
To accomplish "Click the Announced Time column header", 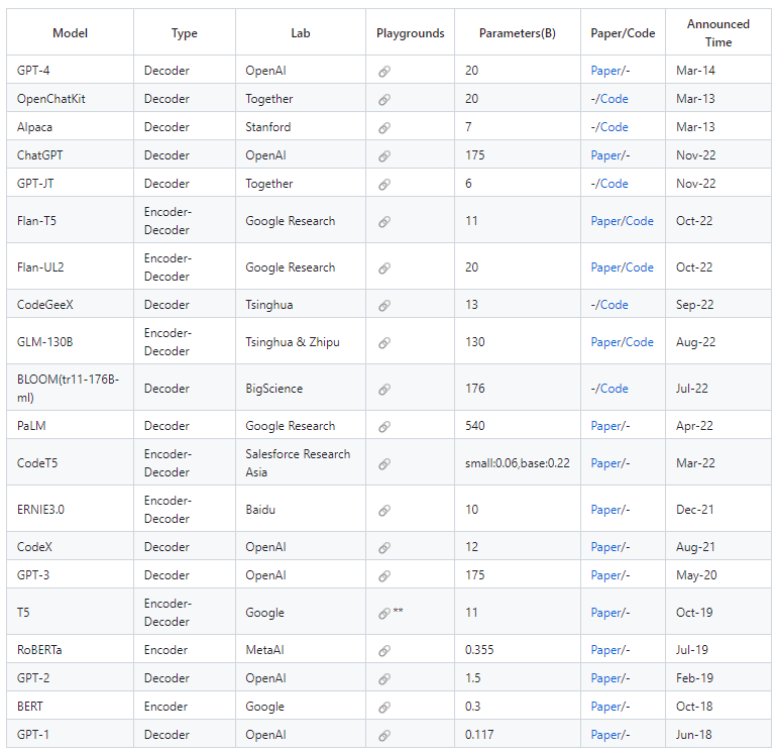I will click(717, 33).
